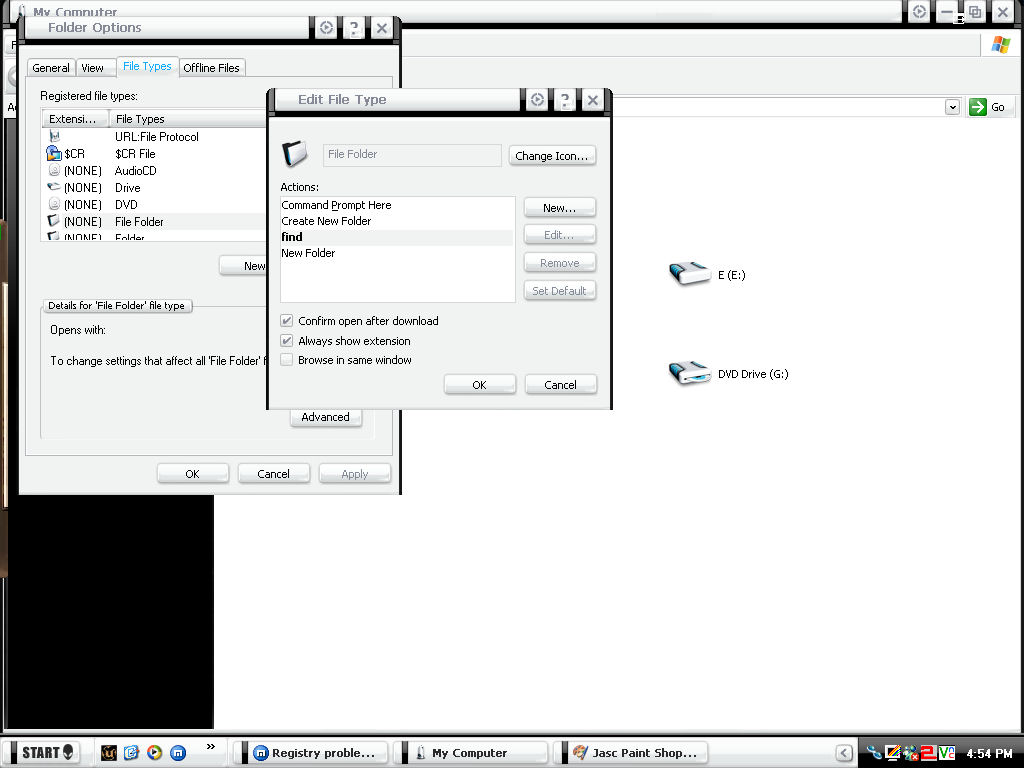Viewport: 1024px width, 768px height.
Task: Open the pencil notepad tray icon
Action: tap(893, 753)
